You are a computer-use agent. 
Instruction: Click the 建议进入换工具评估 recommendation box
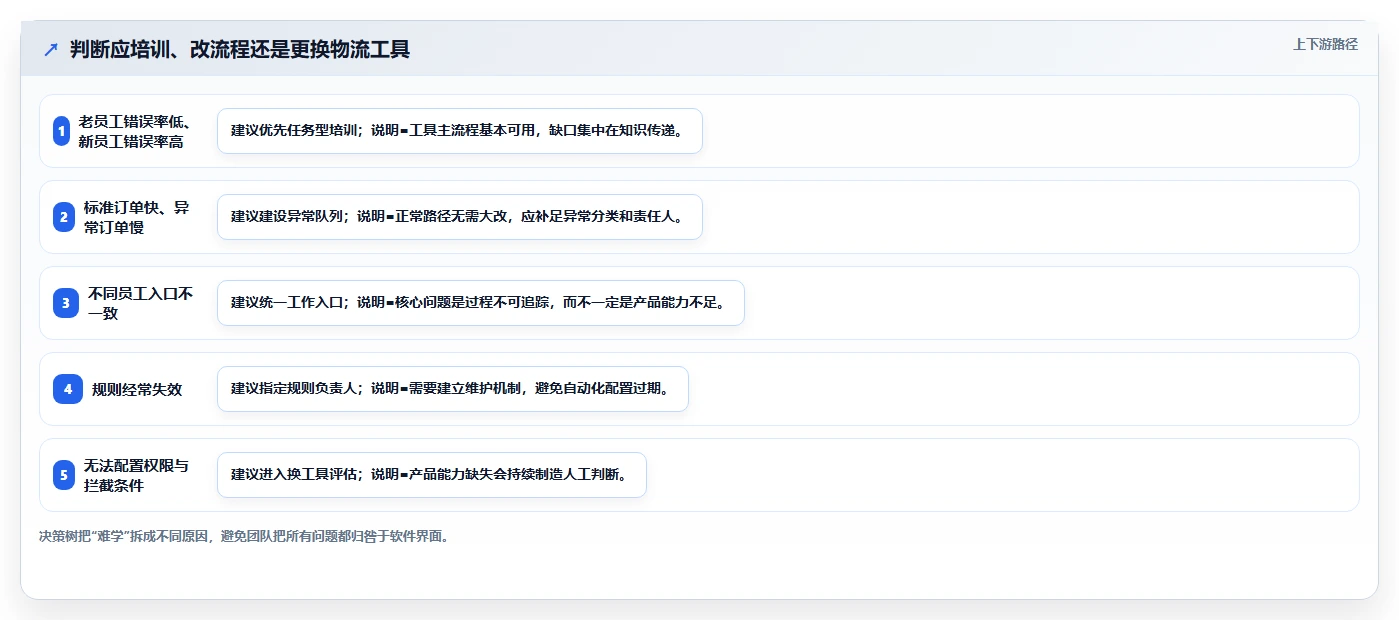[432, 475]
